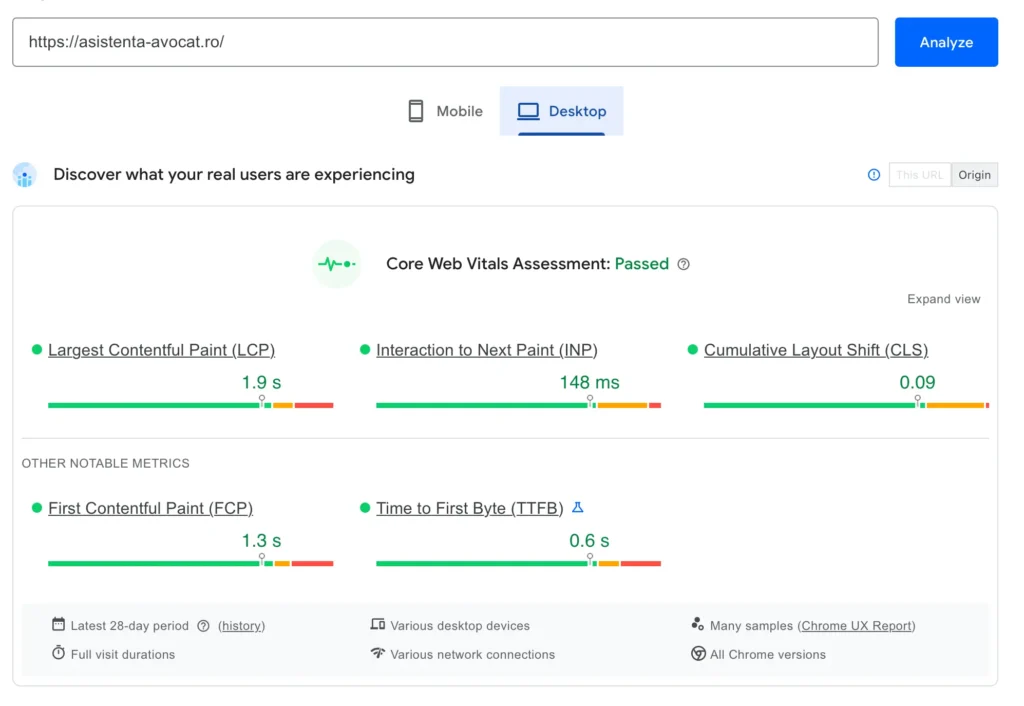Switch to the Mobile tab

tap(445, 111)
